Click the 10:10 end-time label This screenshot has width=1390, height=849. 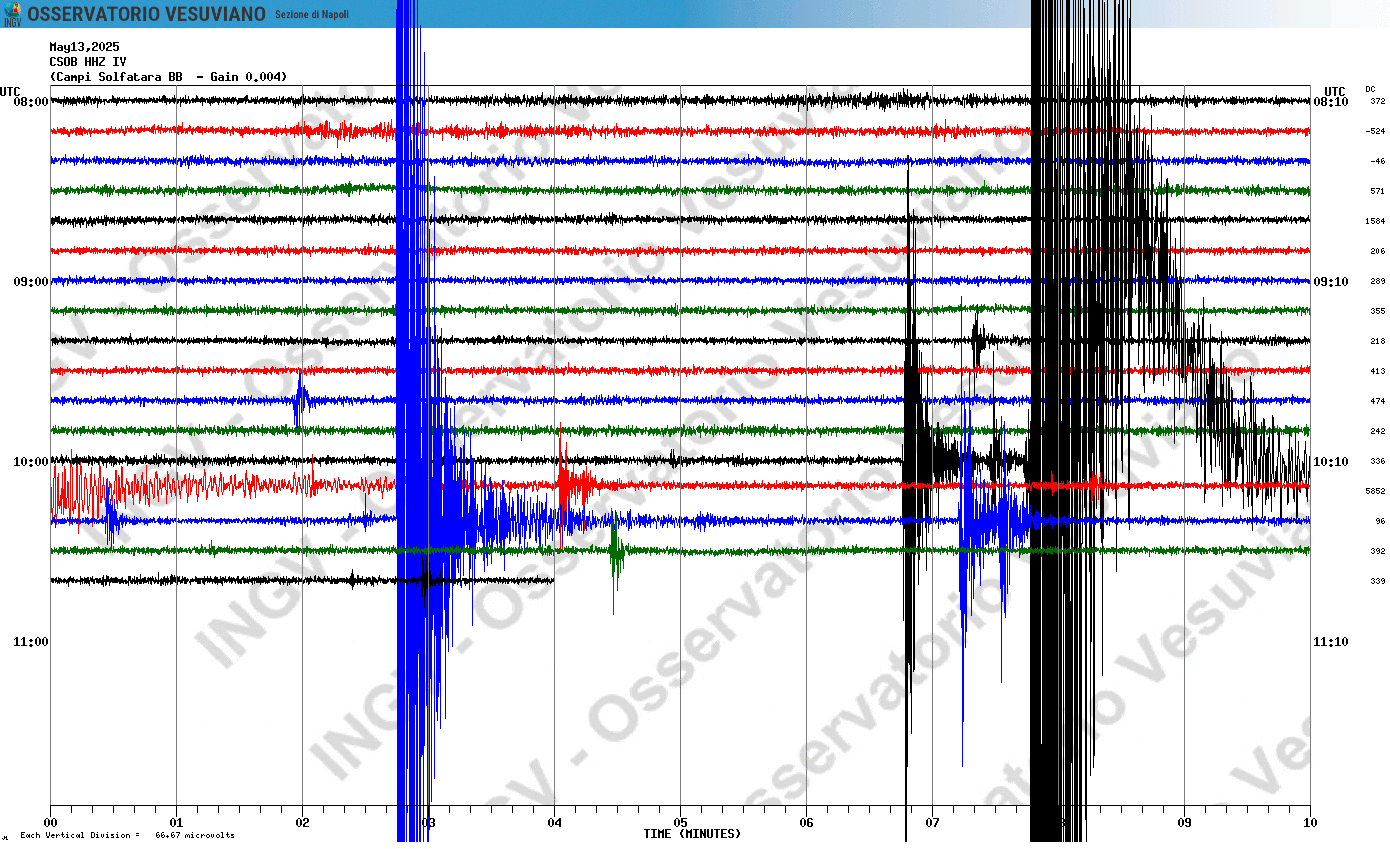[1330, 462]
